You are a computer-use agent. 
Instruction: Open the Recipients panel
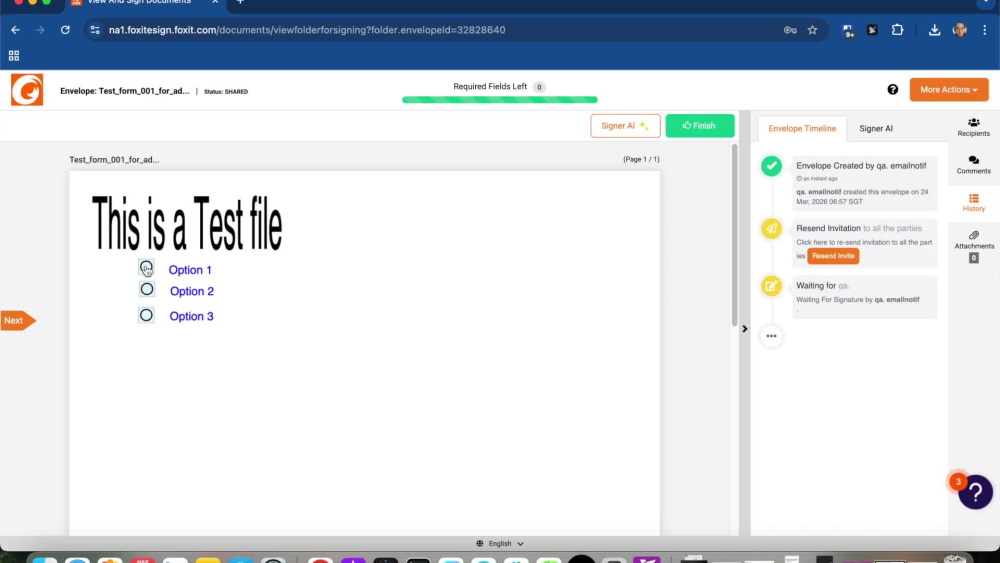pos(973,127)
